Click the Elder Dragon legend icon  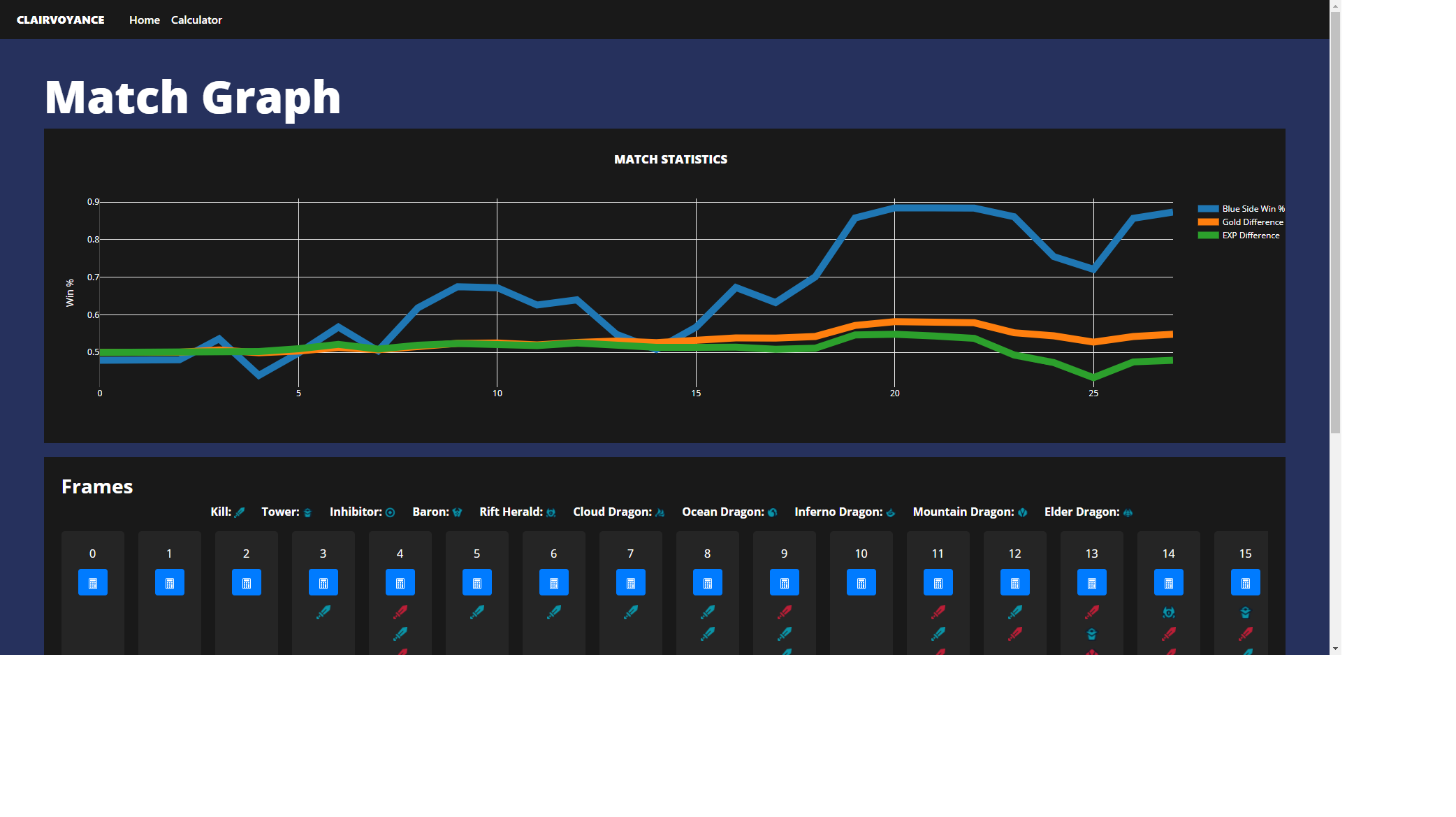[x=1128, y=512]
